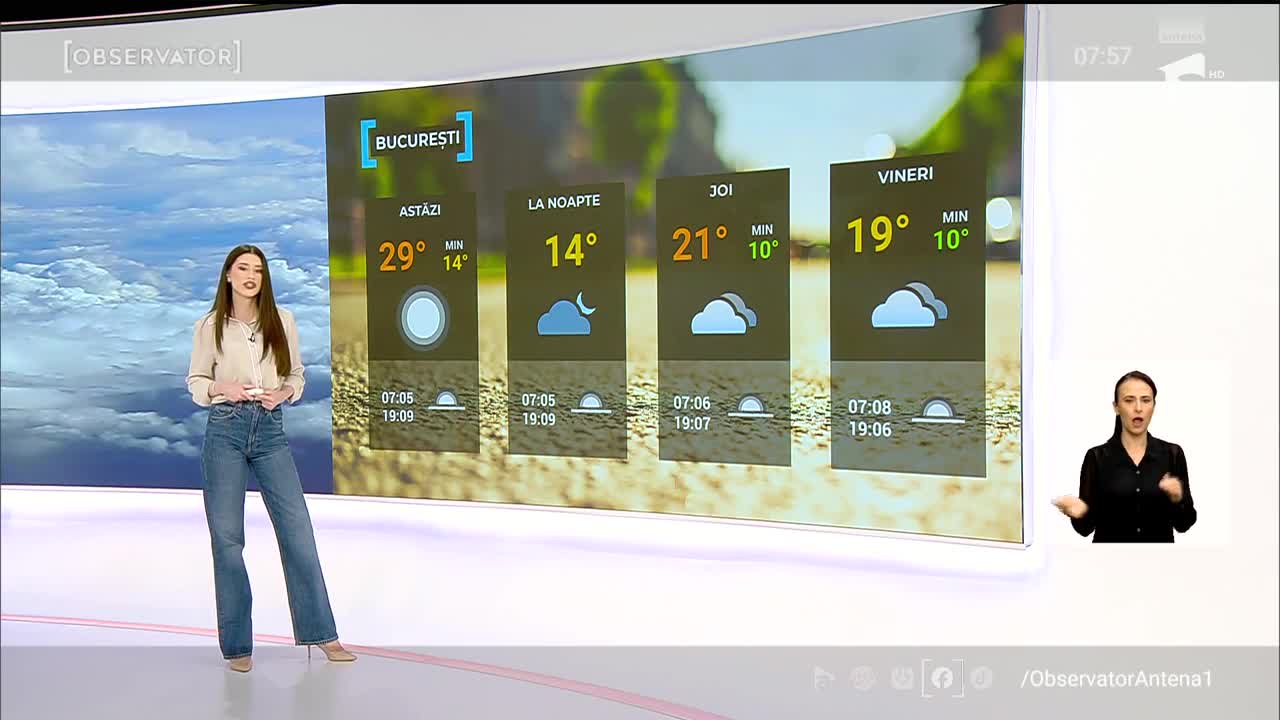
Task: Select the ASTĂZI forecast heading
Action: point(420,210)
